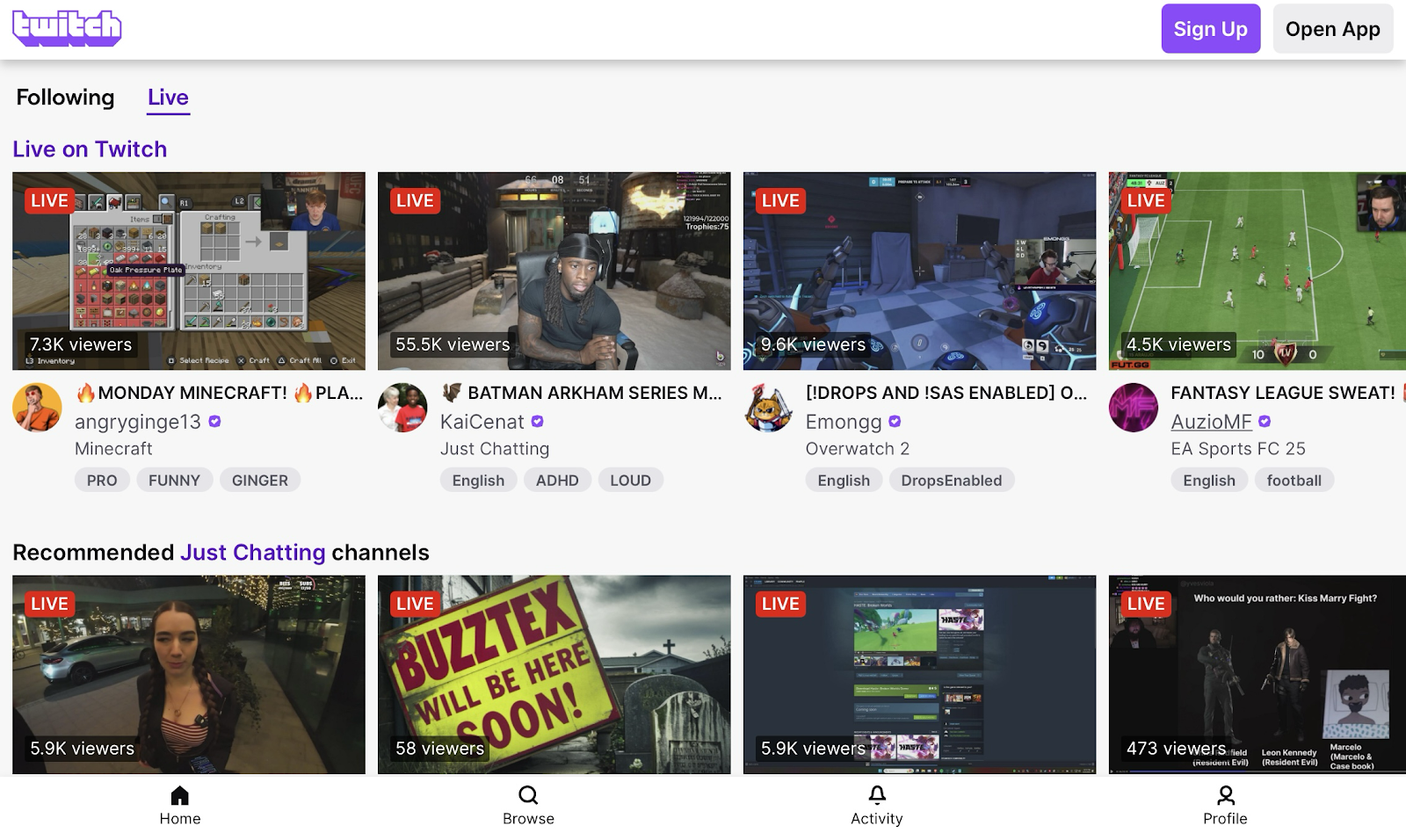Tap the Browse magnifier icon
Screen dimensions: 1406x840
point(528,796)
